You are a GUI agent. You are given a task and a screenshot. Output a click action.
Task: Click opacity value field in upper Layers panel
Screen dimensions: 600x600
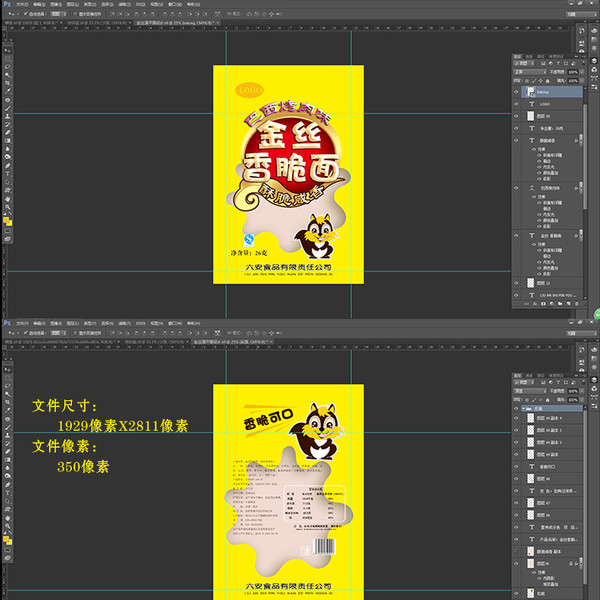pyautogui.click(x=573, y=72)
